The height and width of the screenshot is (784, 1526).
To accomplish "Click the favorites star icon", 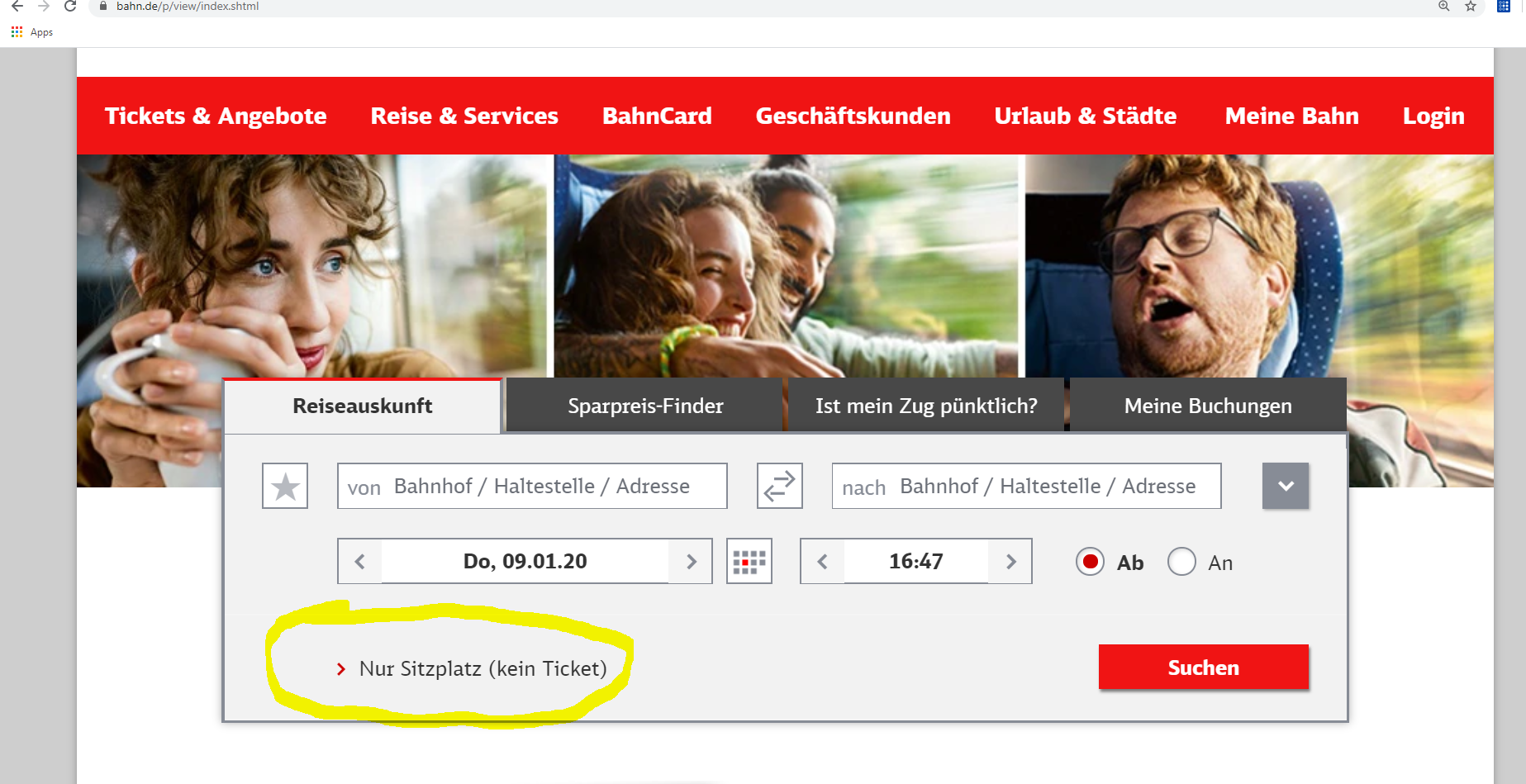I will coord(285,486).
